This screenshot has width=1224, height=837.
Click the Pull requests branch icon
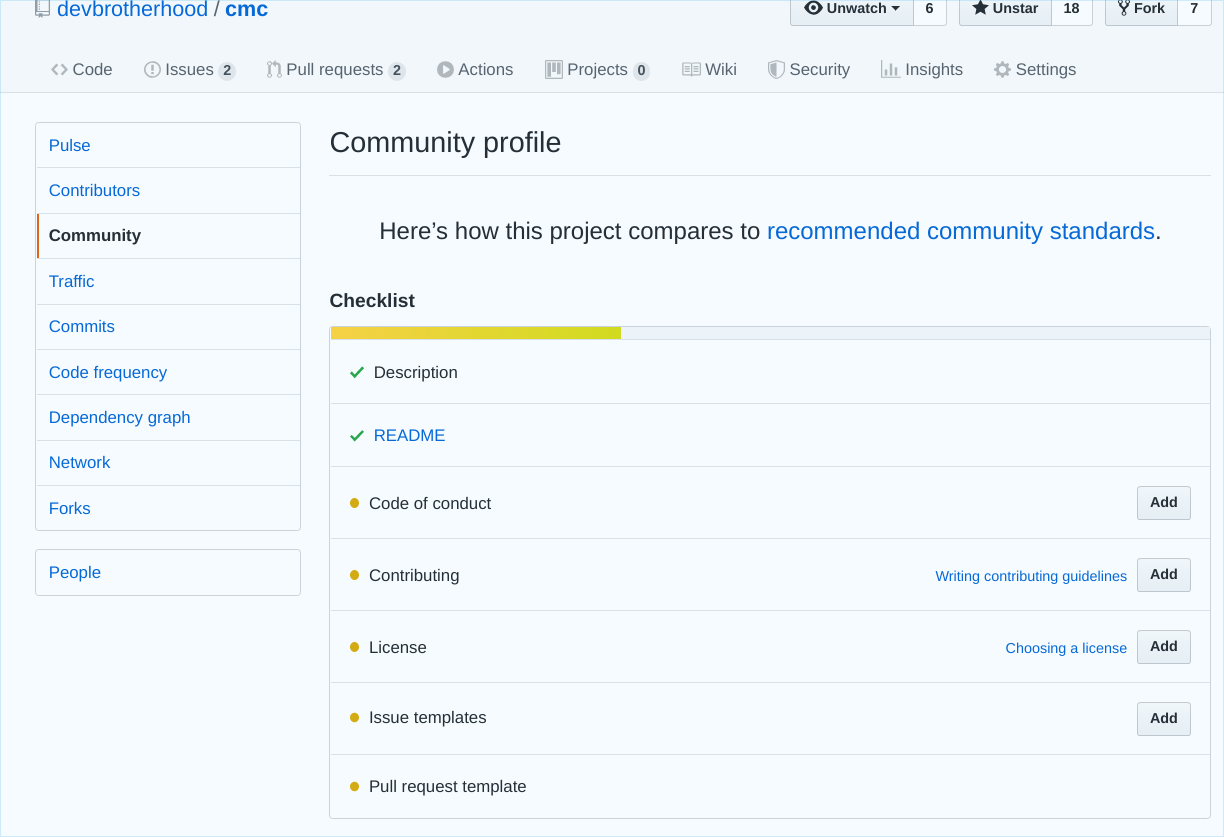coord(274,70)
